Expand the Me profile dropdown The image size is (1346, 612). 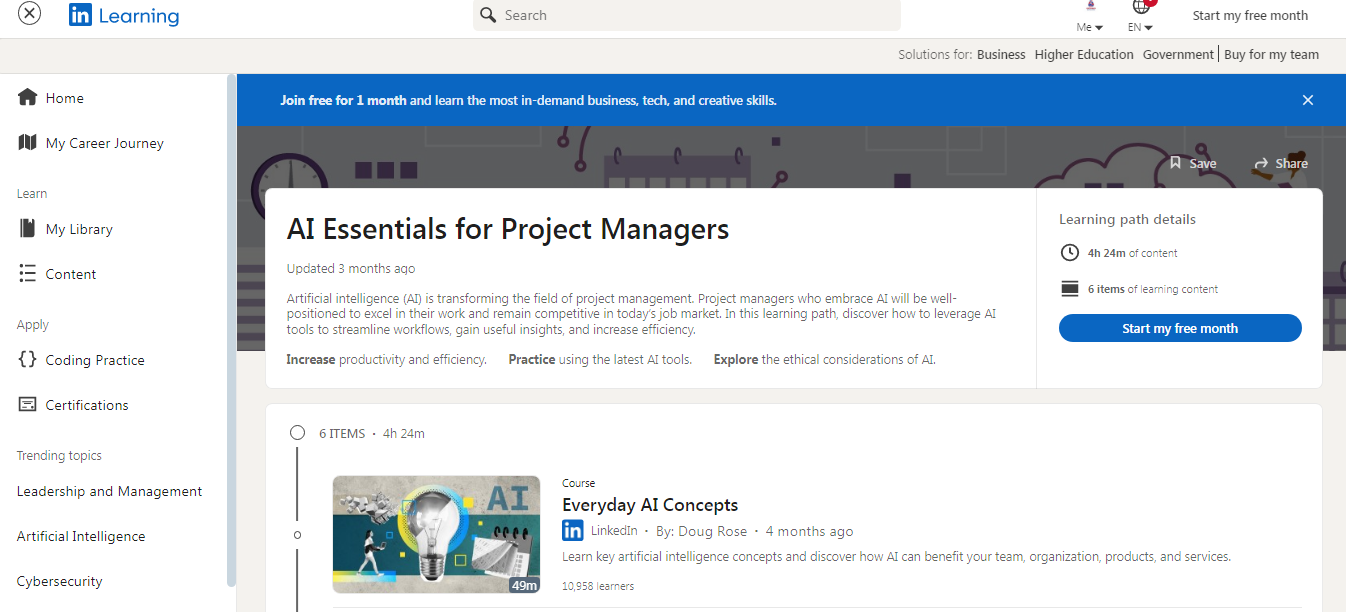pos(1089,27)
